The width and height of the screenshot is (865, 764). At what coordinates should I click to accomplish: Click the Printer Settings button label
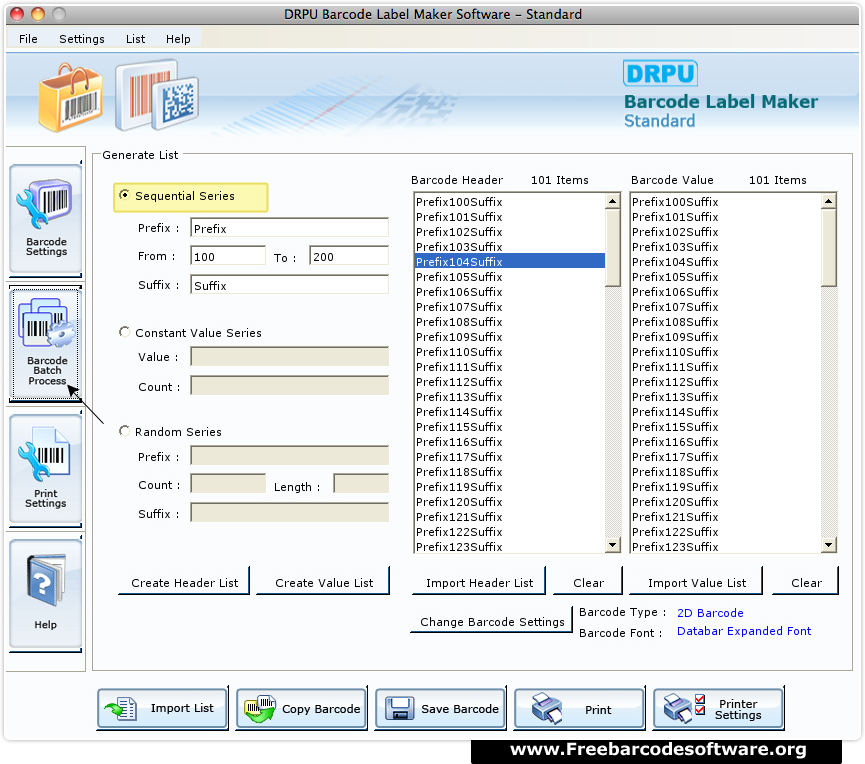click(x=738, y=709)
